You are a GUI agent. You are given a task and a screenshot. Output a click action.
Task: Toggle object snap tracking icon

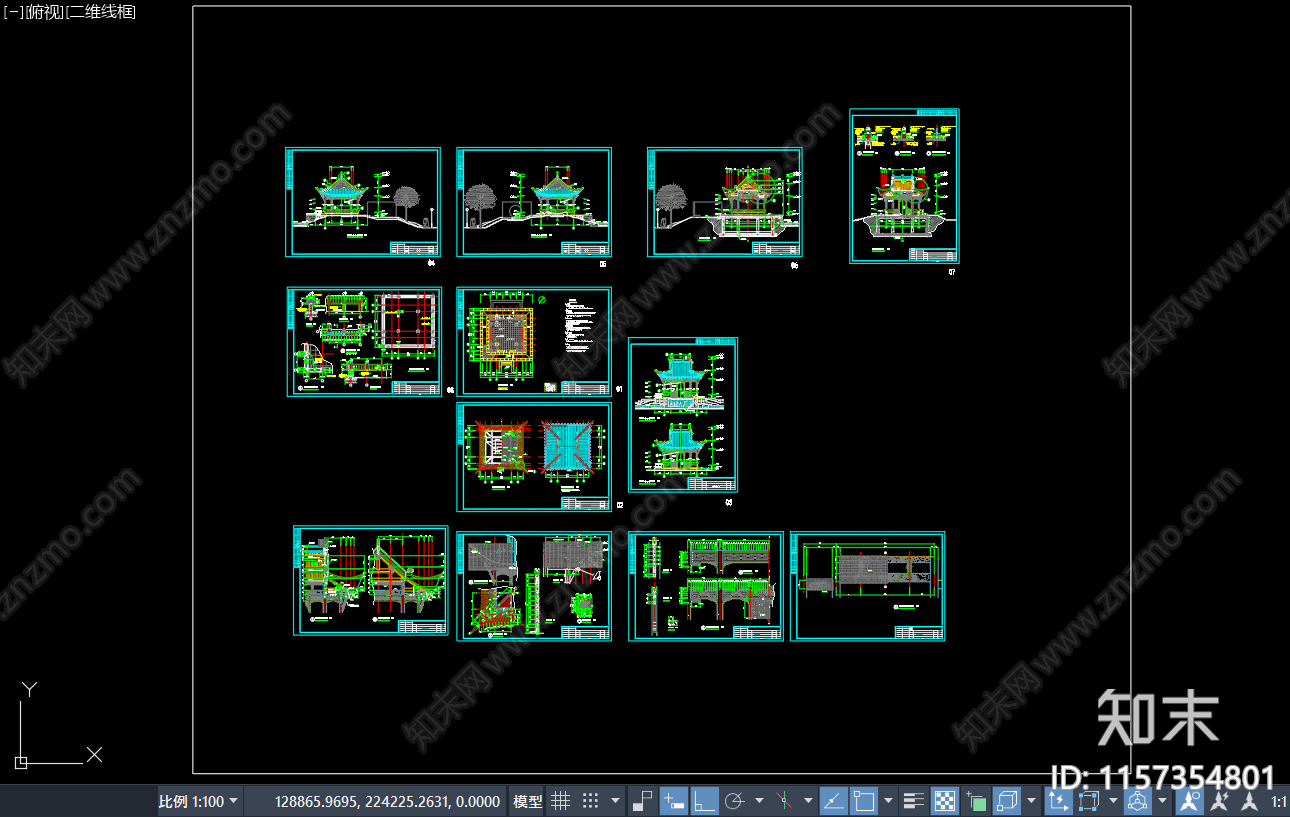(834, 801)
